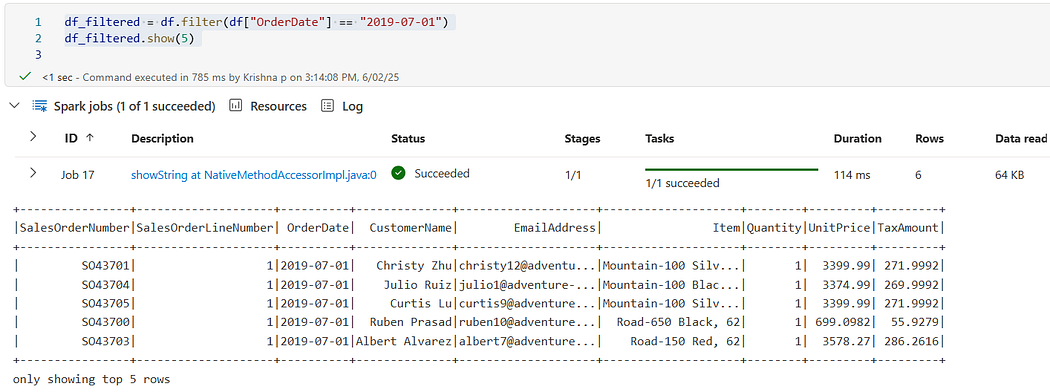The width and height of the screenshot is (1050, 392).
Task: Click the Data read column header
Action: 1021,139
